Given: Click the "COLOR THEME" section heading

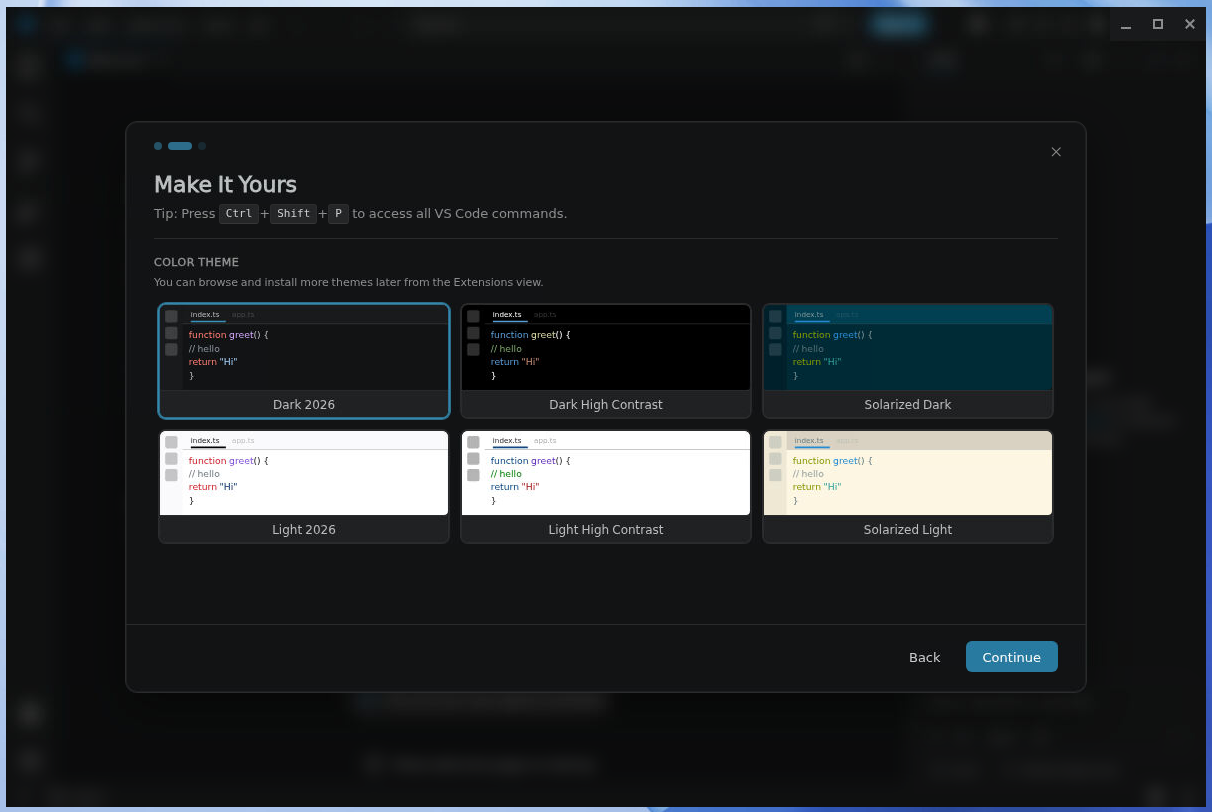Looking at the screenshot, I should pos(196,262).
